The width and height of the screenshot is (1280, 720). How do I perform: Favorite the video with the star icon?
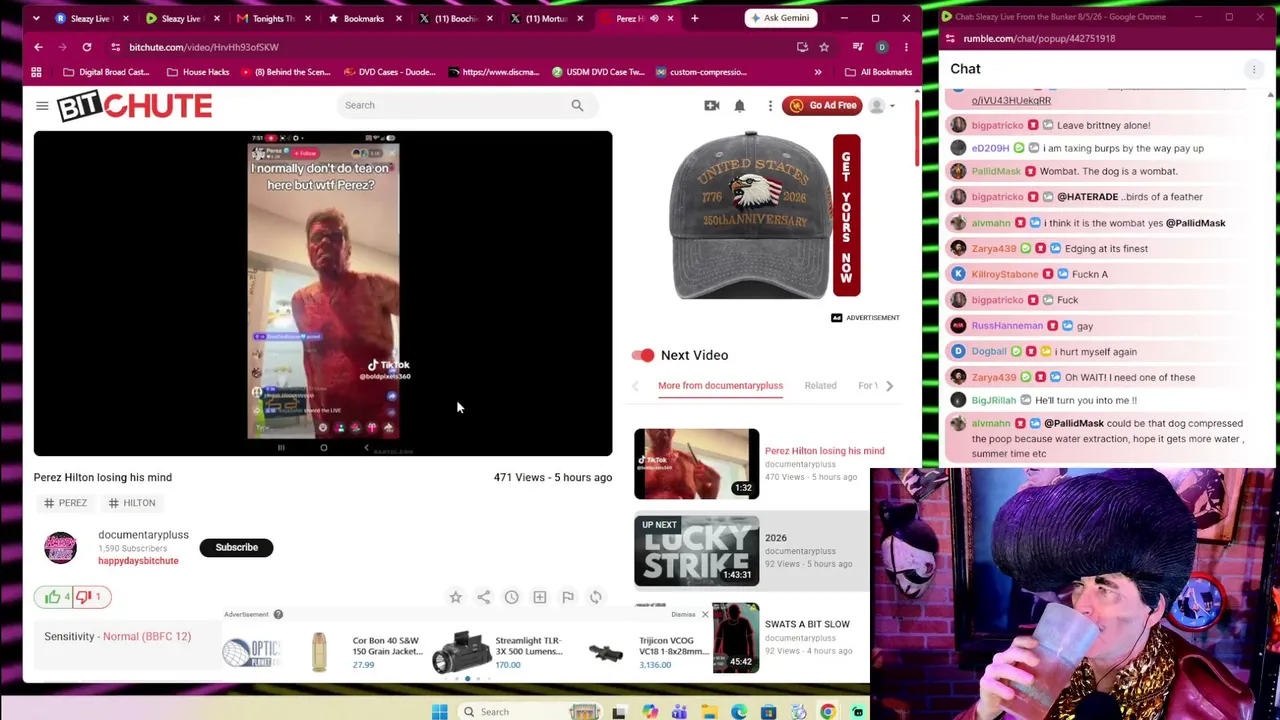(455, 597)
